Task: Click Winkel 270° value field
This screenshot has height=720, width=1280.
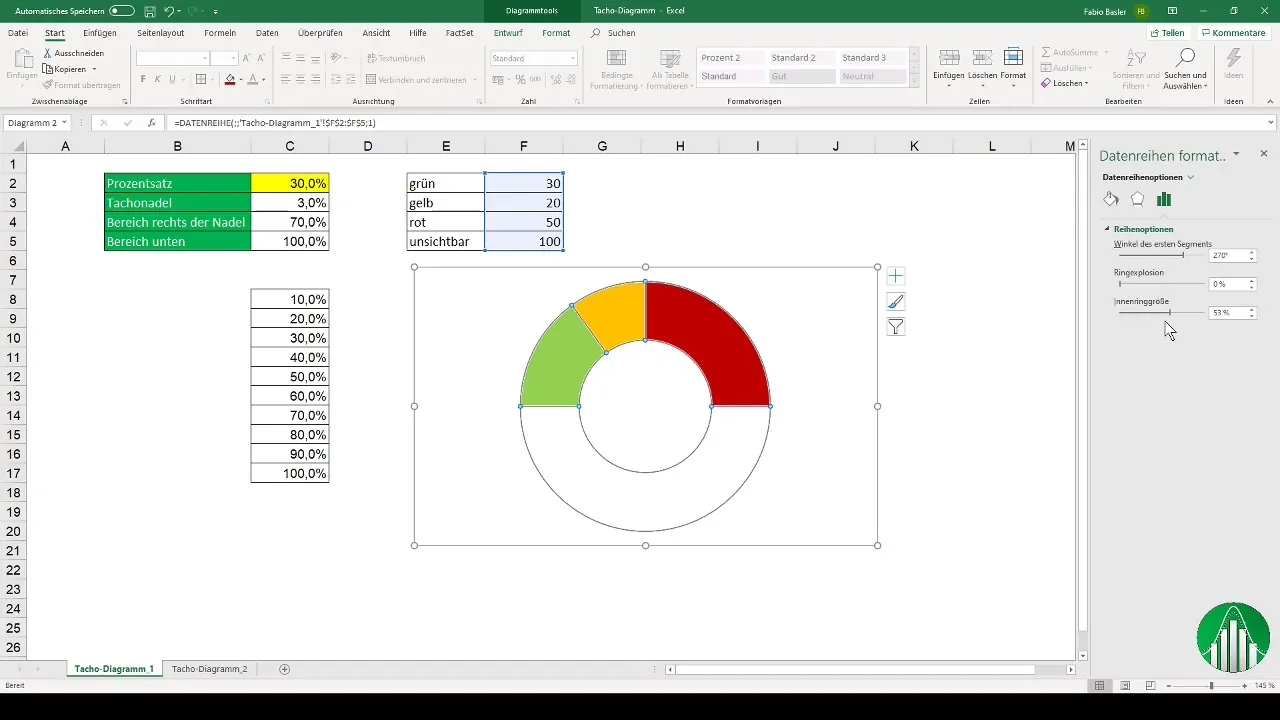Action: point(1226,256)
